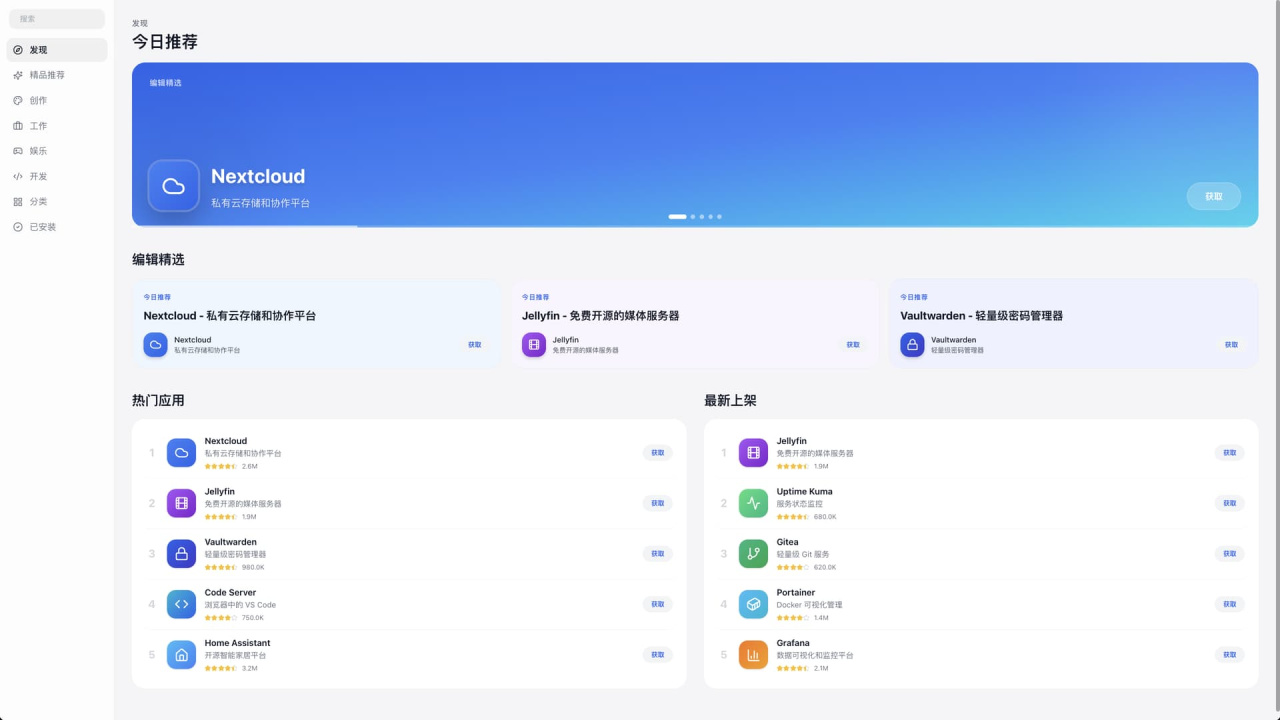Click 获取 for Home Assistant

click(x=658, y=655)
